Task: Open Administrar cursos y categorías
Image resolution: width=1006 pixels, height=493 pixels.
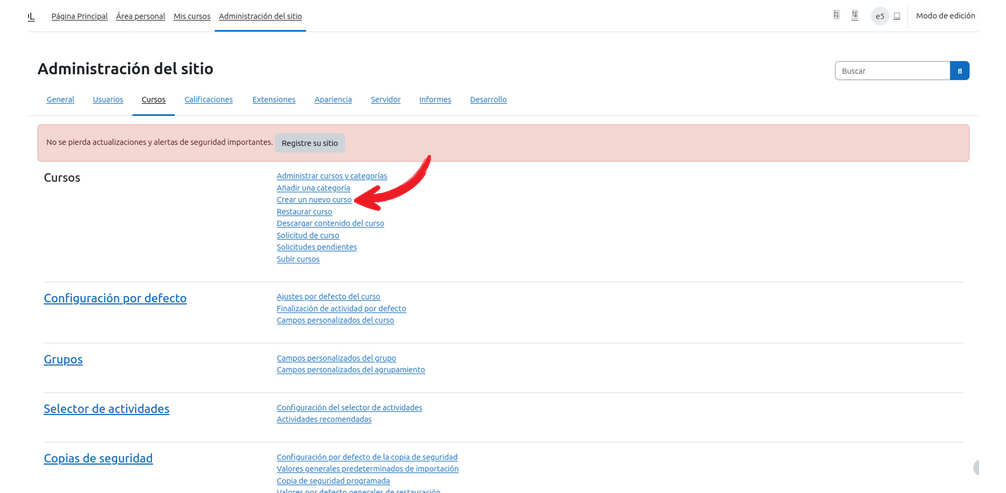Action: [331, 176]
